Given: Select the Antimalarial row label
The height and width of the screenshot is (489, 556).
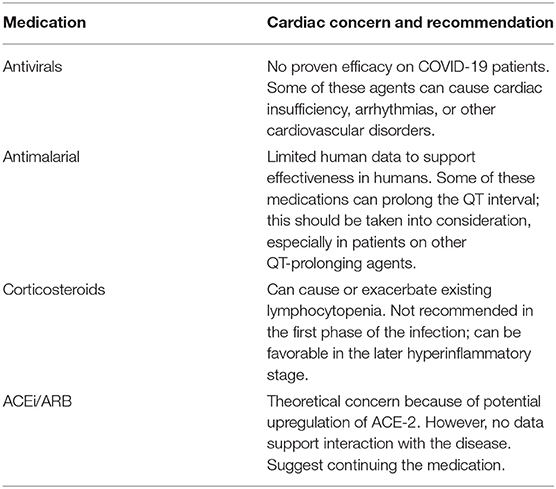Looking at the screenshot, I should point(41,157).
